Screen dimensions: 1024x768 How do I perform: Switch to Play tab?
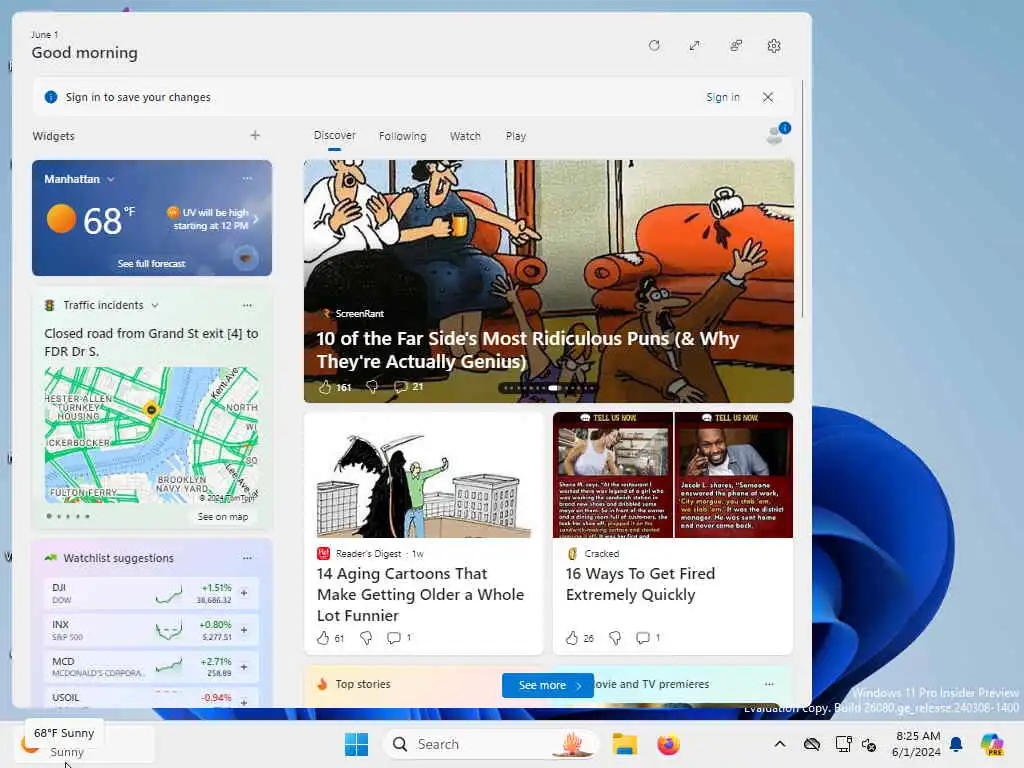click(x=515, y=136)
